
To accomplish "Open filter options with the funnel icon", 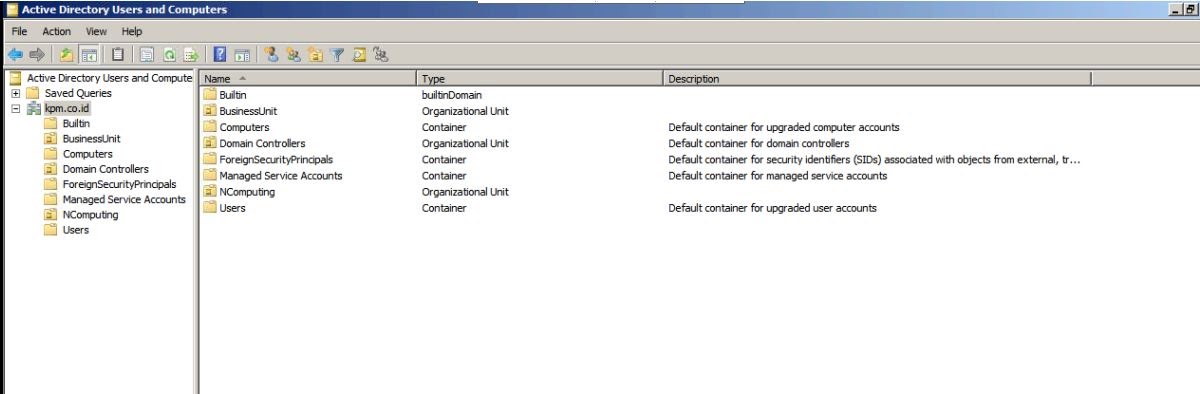I will coord(337,55).
